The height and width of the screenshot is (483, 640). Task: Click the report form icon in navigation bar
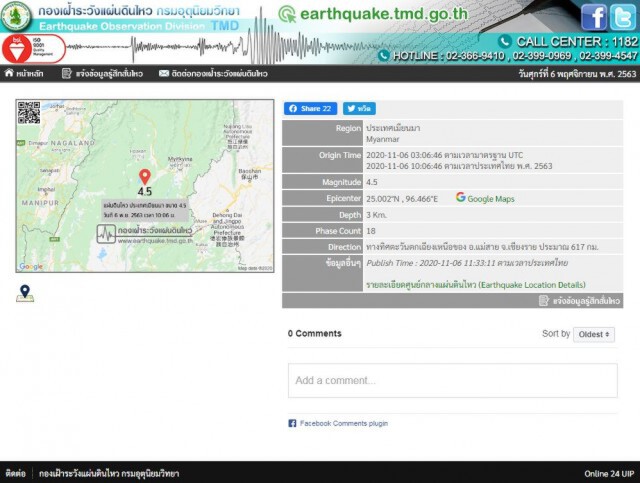click(x=66, y=73)
